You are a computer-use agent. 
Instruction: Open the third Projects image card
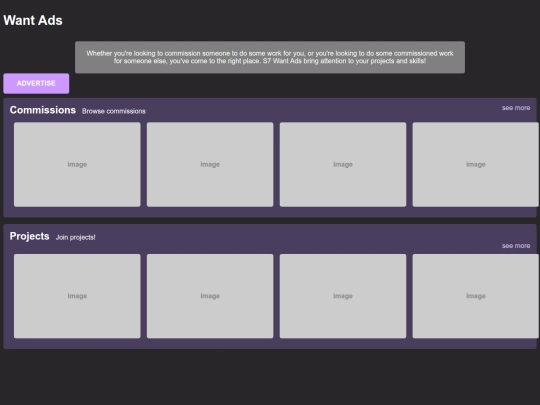[343, 296]
